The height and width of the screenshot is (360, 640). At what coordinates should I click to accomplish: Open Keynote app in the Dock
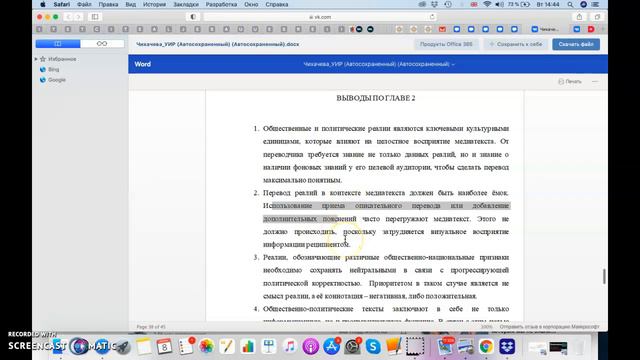[269, 347]
